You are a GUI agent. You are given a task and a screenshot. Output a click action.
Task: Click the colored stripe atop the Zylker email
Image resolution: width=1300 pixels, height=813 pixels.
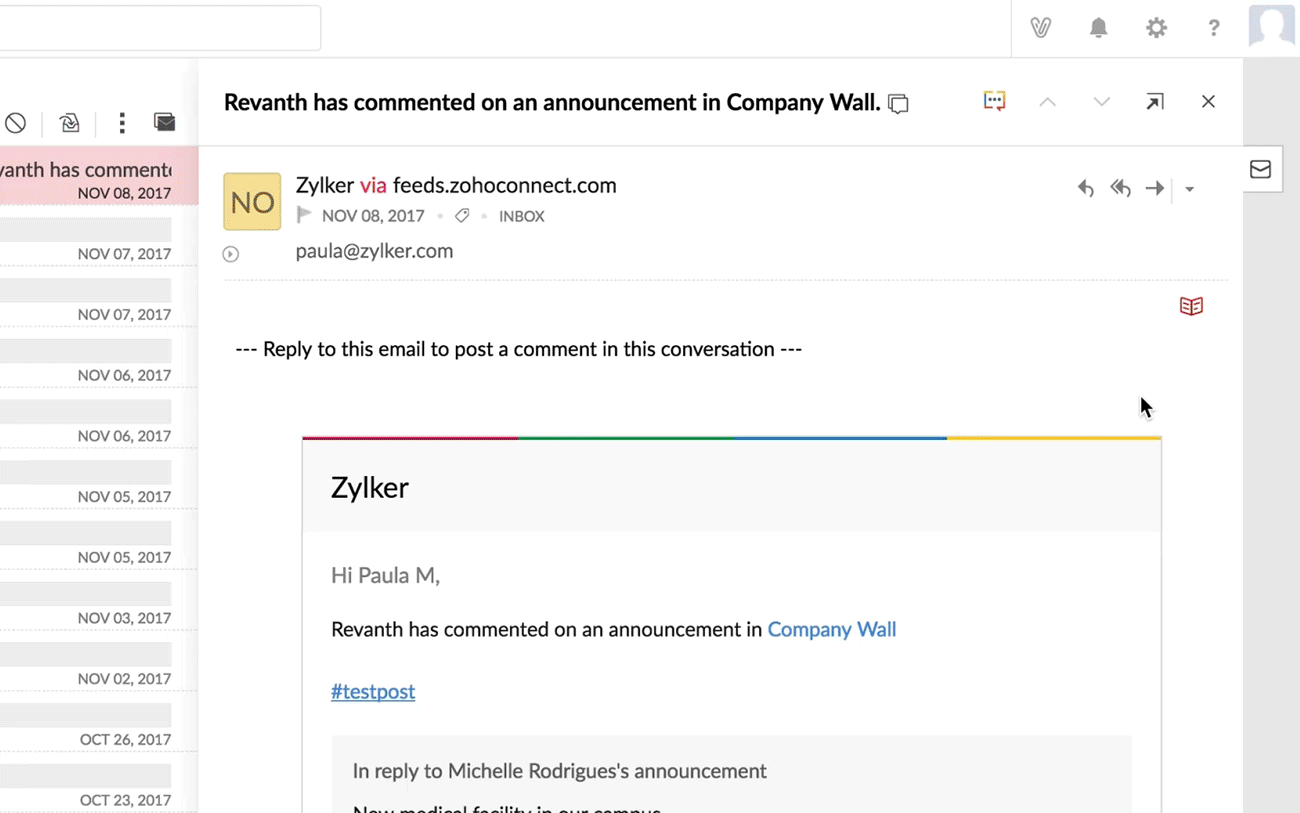[x=731, y=438]
